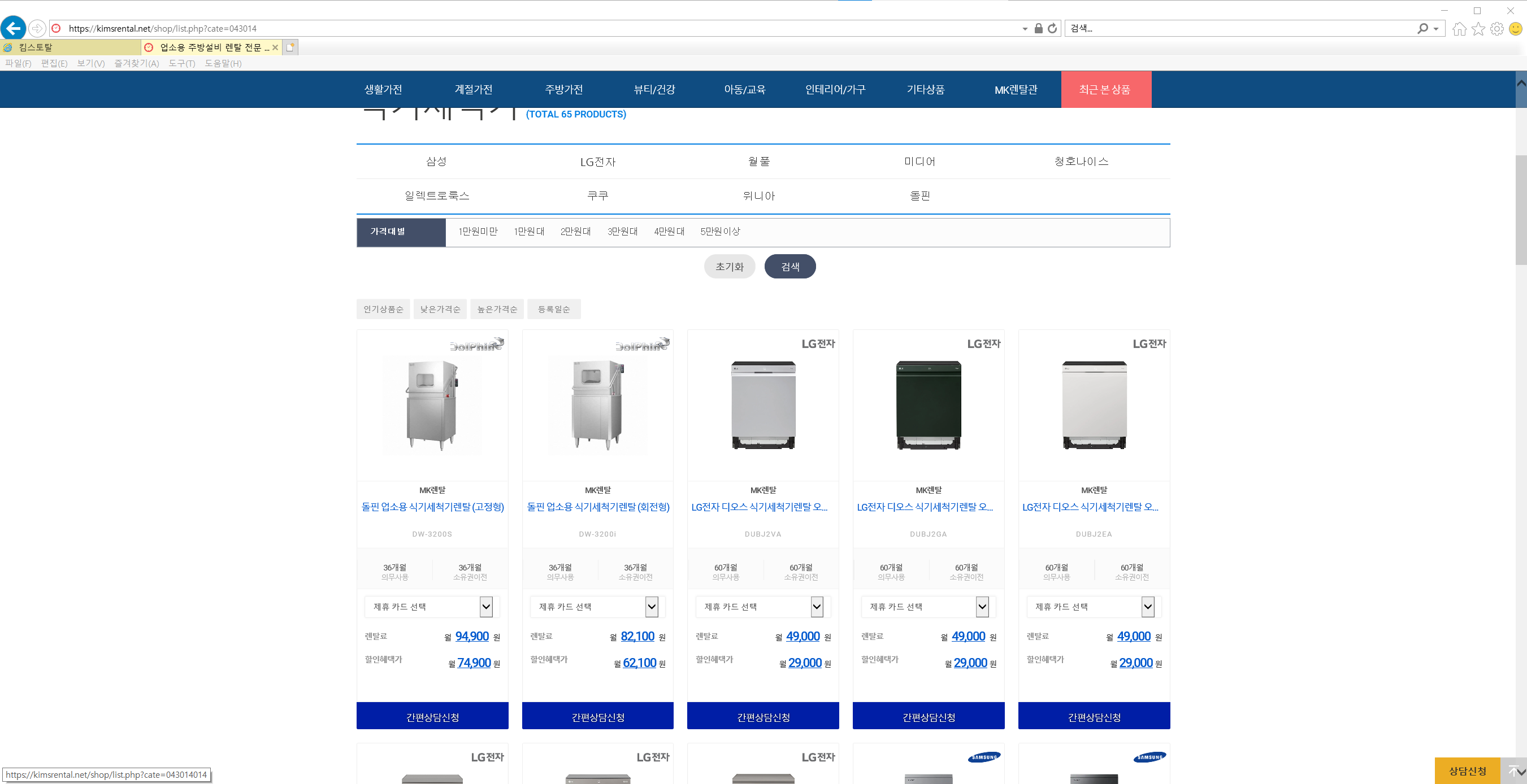This screenshot has height=784, width=1527.
Task: Click the yellow 상담신청 button
Action: click(x=1468, y=771)
